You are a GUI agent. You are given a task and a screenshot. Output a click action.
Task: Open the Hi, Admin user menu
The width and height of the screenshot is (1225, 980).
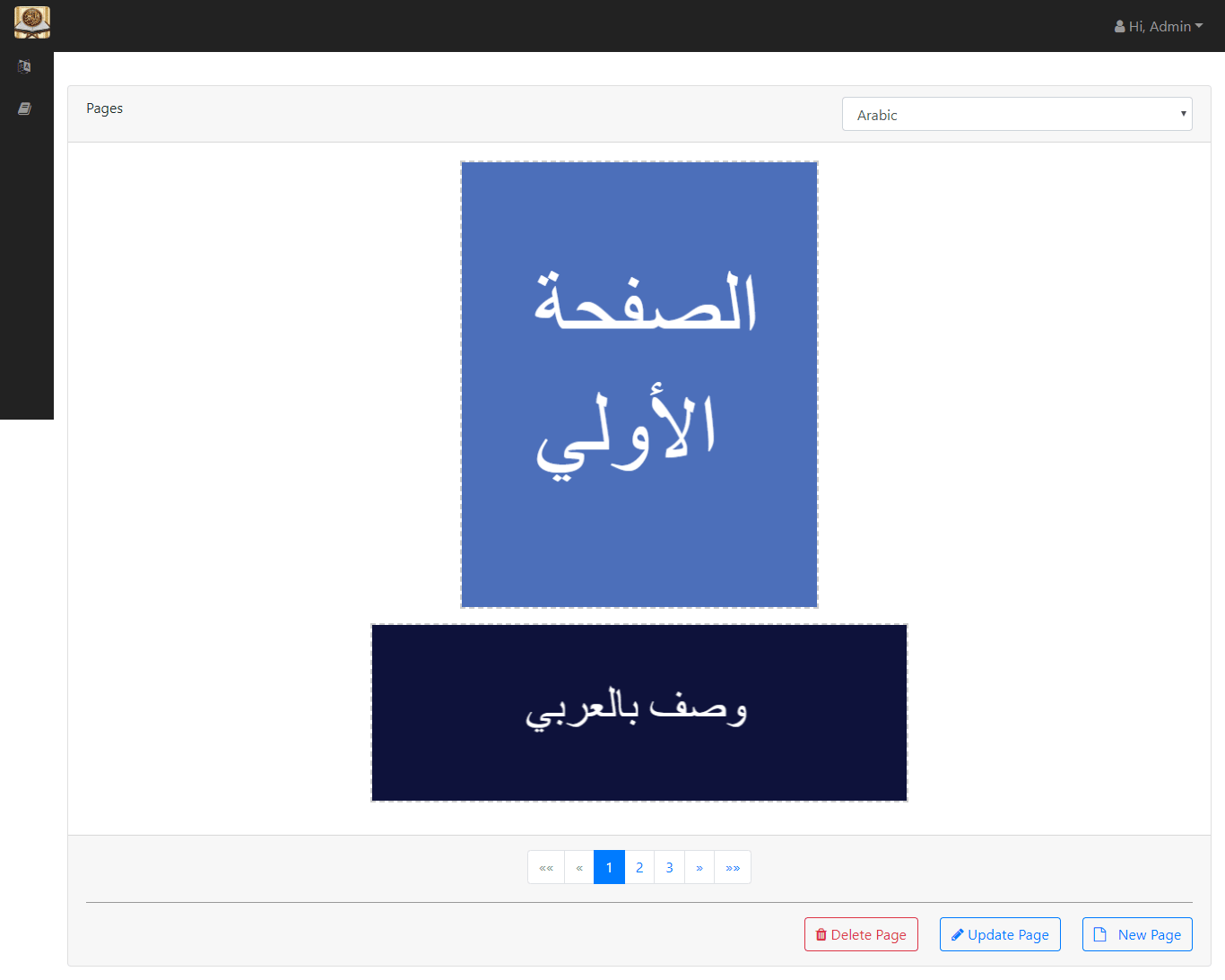pyautogui.click(x=1159, y=26)
